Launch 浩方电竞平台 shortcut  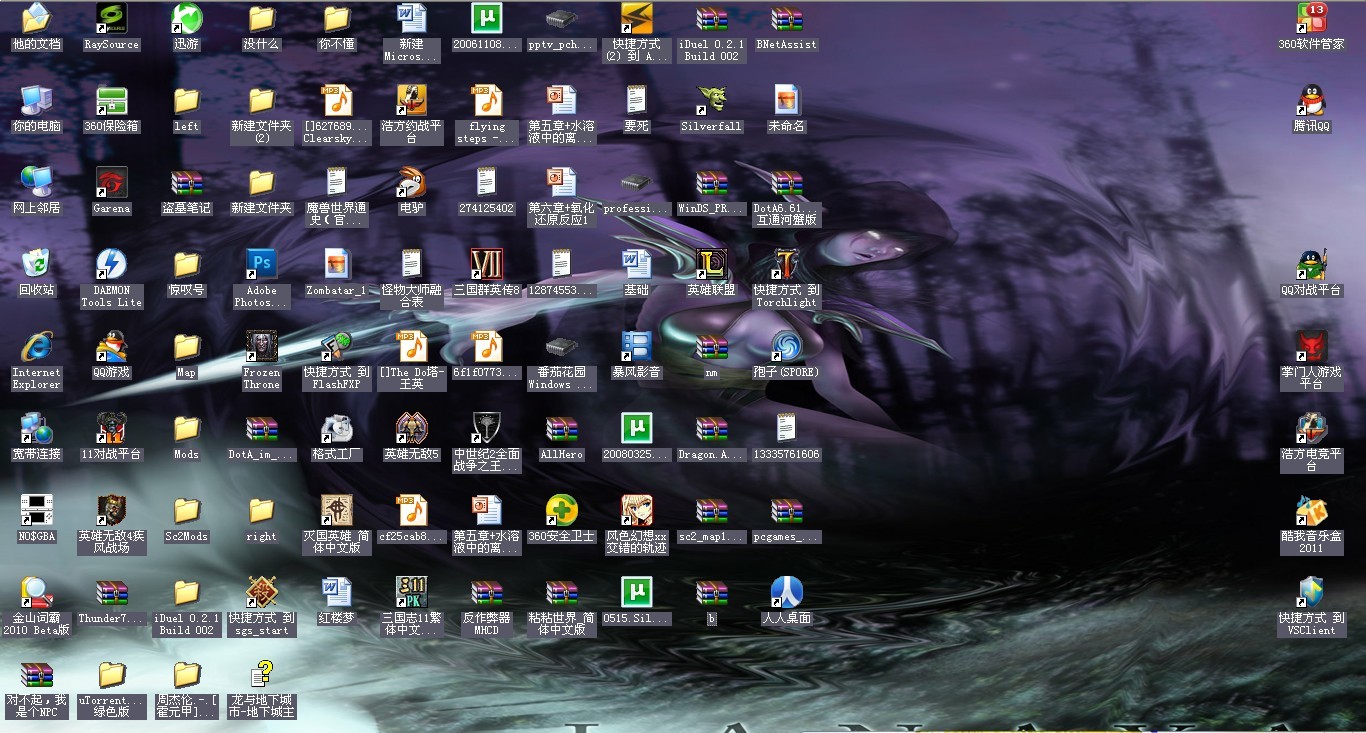[1311, 428]
